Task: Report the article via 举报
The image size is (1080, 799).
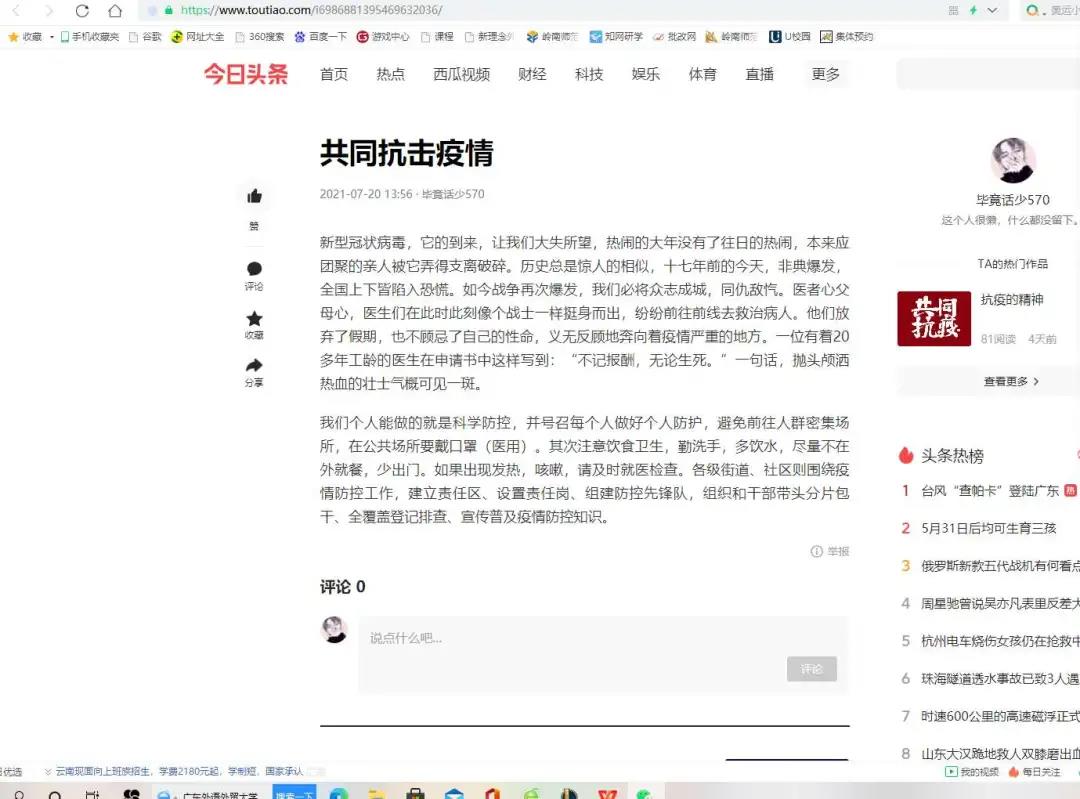Action: click(830, 551)
